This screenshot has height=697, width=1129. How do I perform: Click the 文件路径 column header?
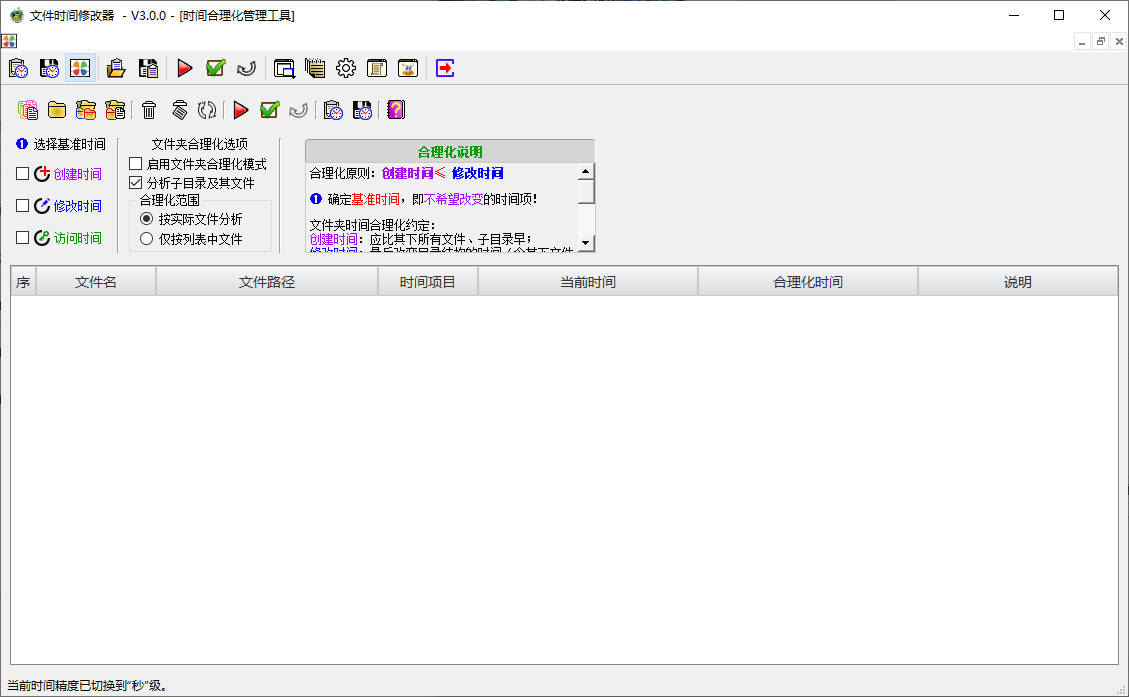(267, 282)
